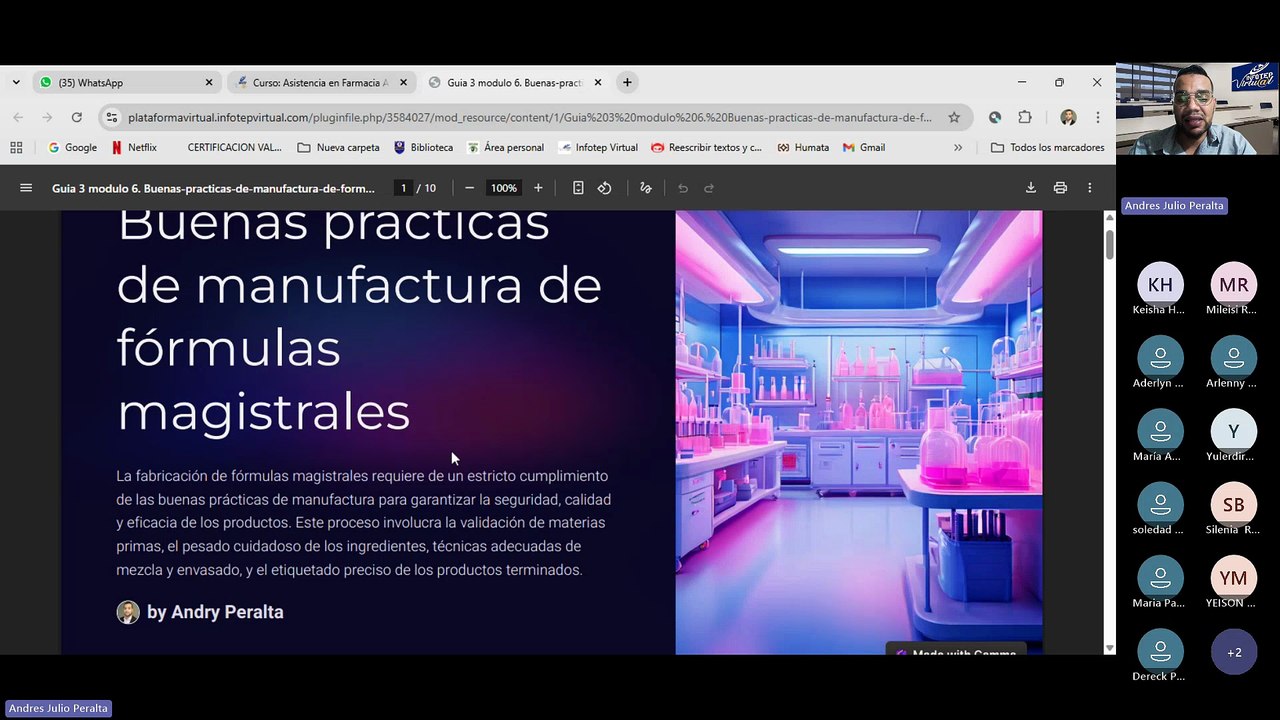Open the Netflix bookmark
This screenshot has height=720, width=1280.
[134, 147]
